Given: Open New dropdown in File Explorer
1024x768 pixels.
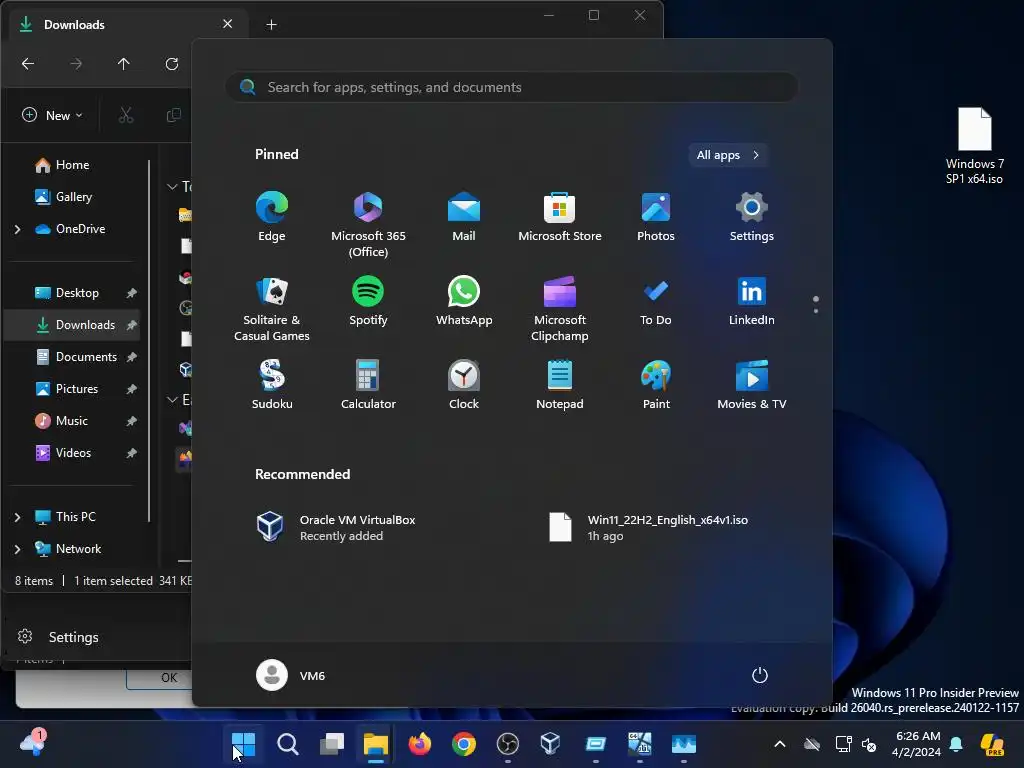Looking at the screenshot, I should click(x=52, y=116).
